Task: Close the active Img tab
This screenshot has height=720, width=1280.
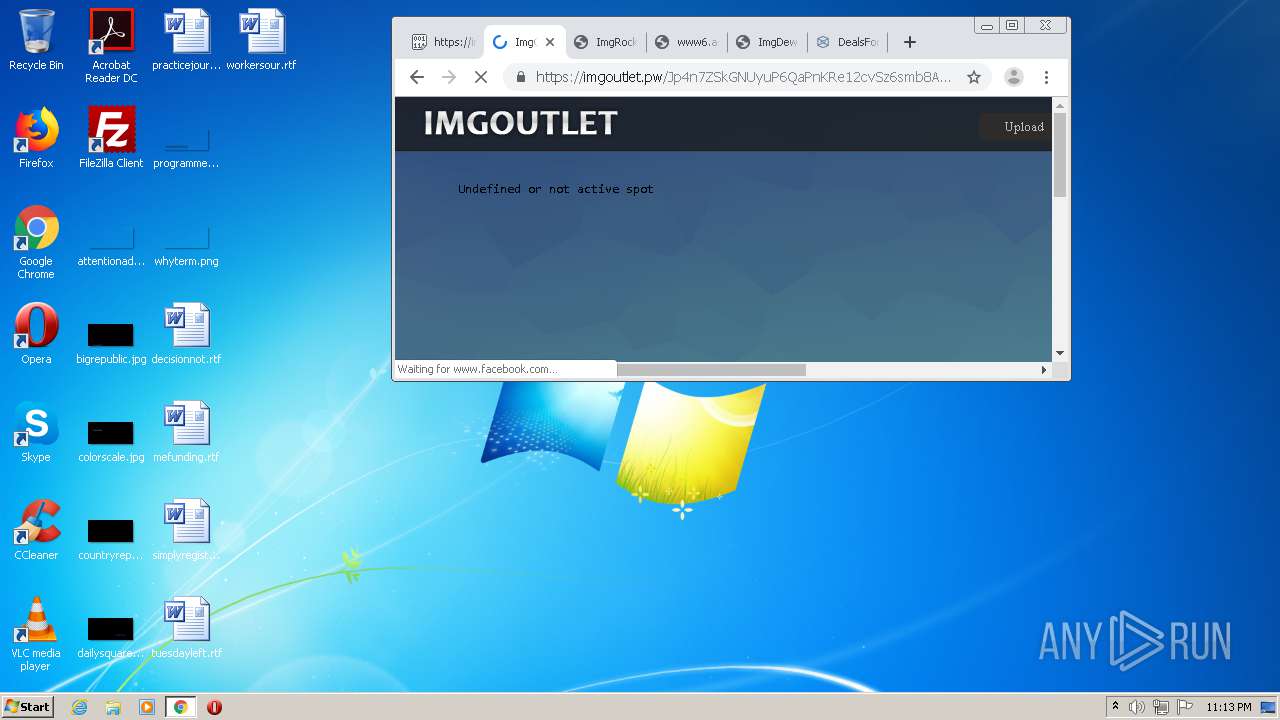Action: pyautogui.click(x=549, y=42)
